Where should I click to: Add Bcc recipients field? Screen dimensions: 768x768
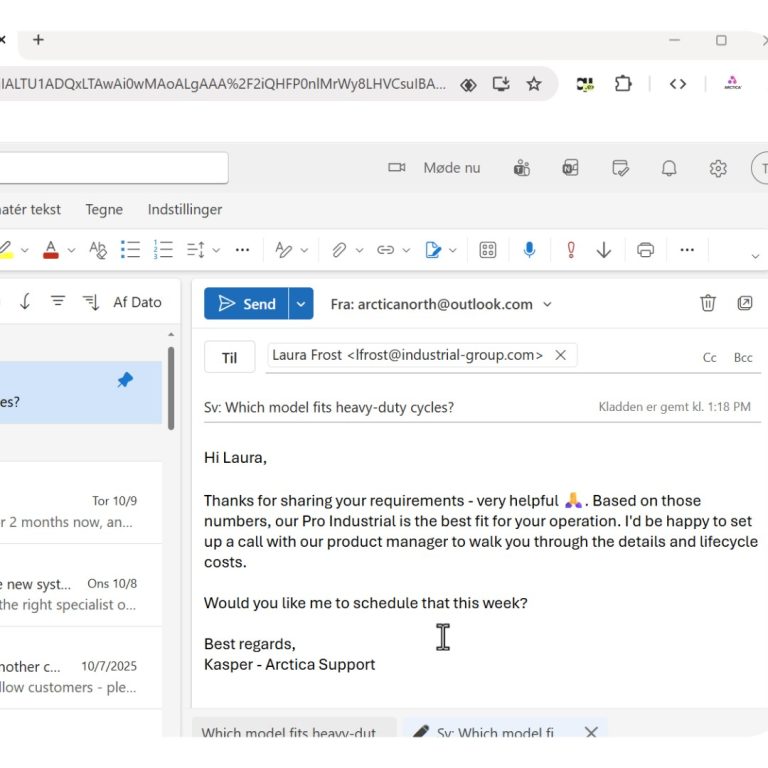click(743, 357)
